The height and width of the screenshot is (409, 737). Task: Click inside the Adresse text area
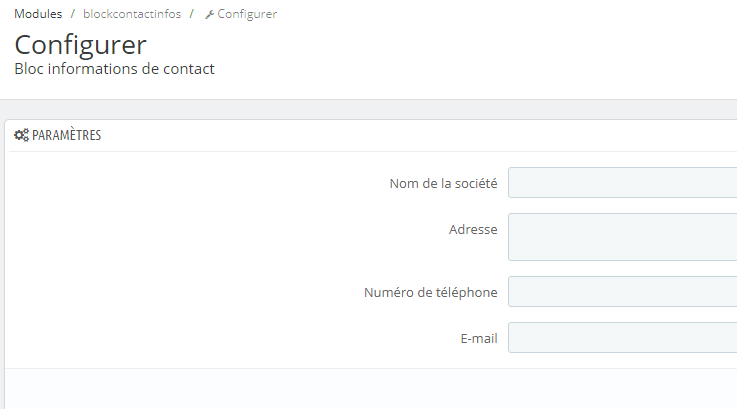pyautogui.click(x=622, y=237)
